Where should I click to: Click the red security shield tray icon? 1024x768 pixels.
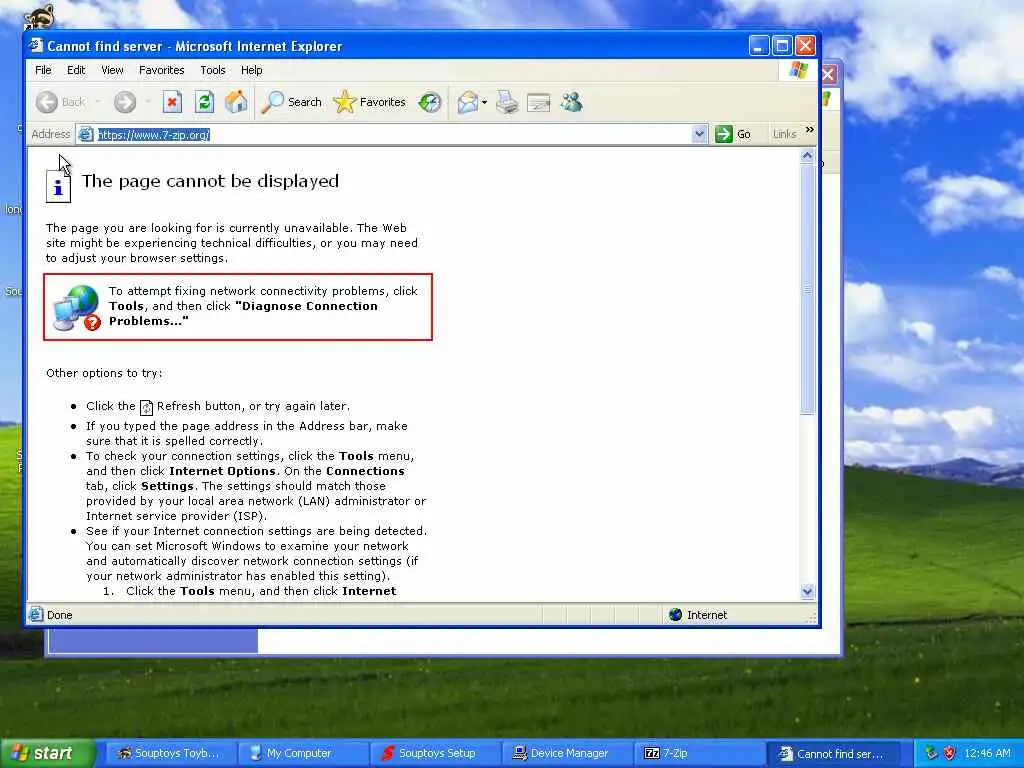[950, 754]
